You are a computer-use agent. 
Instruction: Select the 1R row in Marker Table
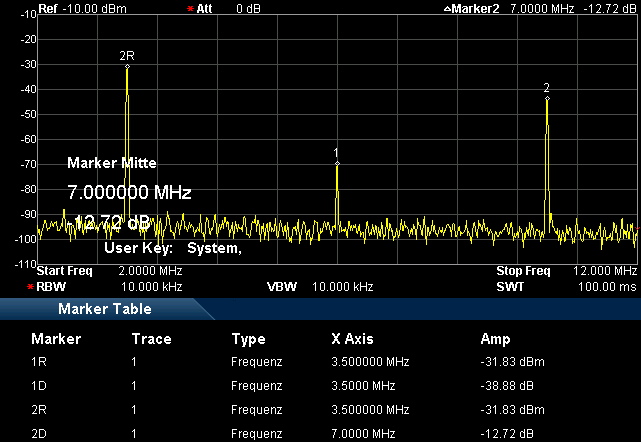(320, 362)
